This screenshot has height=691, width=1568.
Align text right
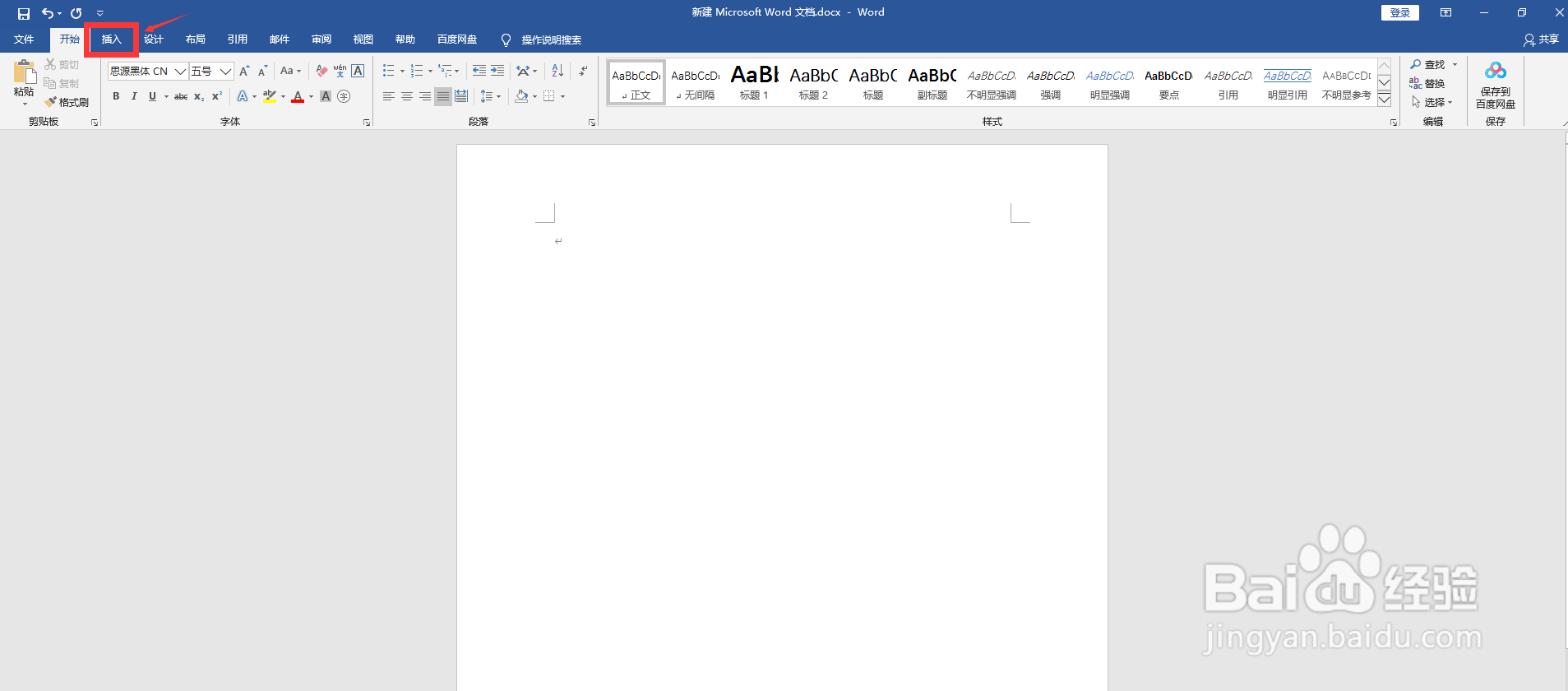click(x=425, y=96)
